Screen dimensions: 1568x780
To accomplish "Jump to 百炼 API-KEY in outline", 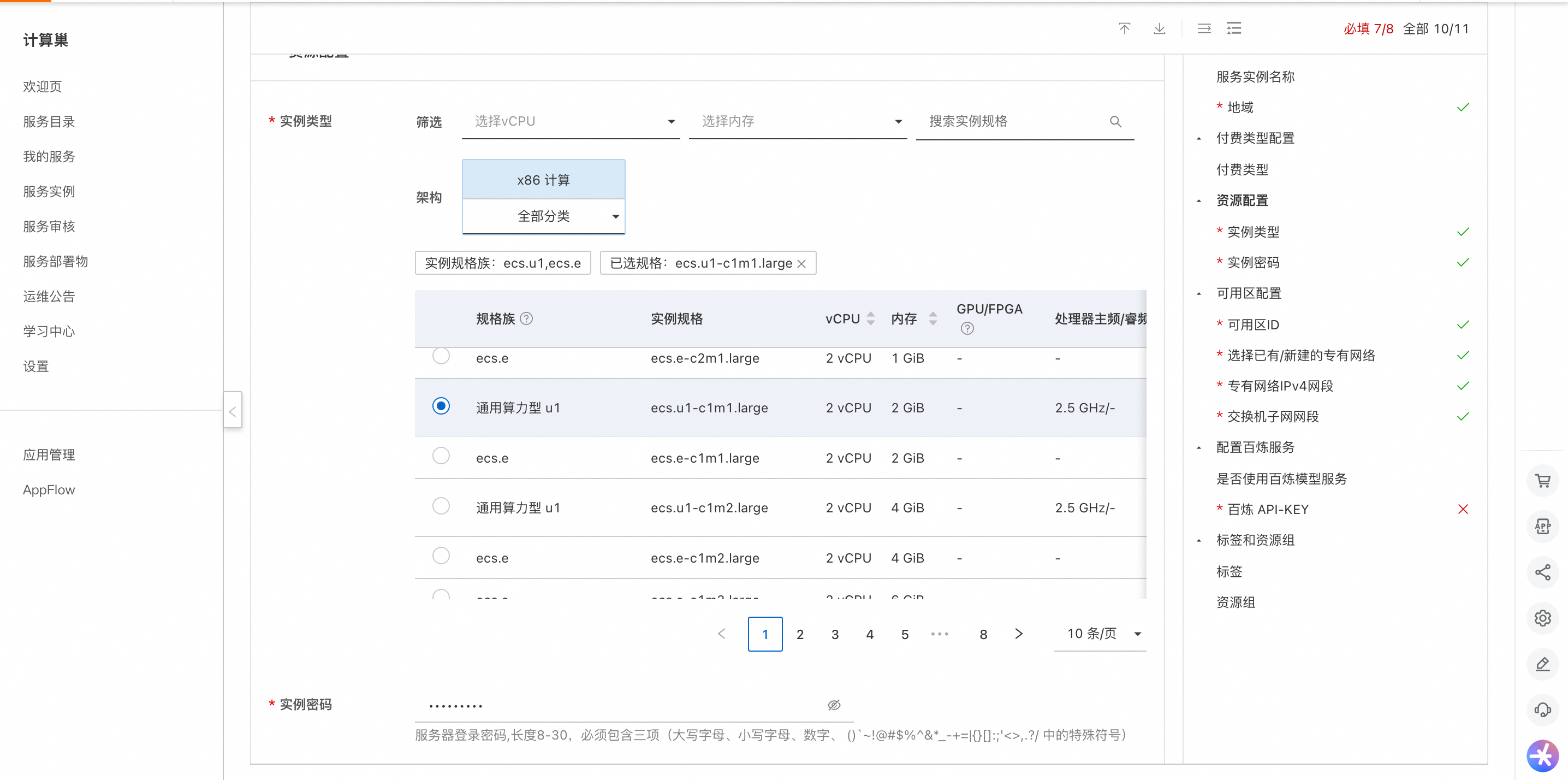I will [x=1267, y=509].
